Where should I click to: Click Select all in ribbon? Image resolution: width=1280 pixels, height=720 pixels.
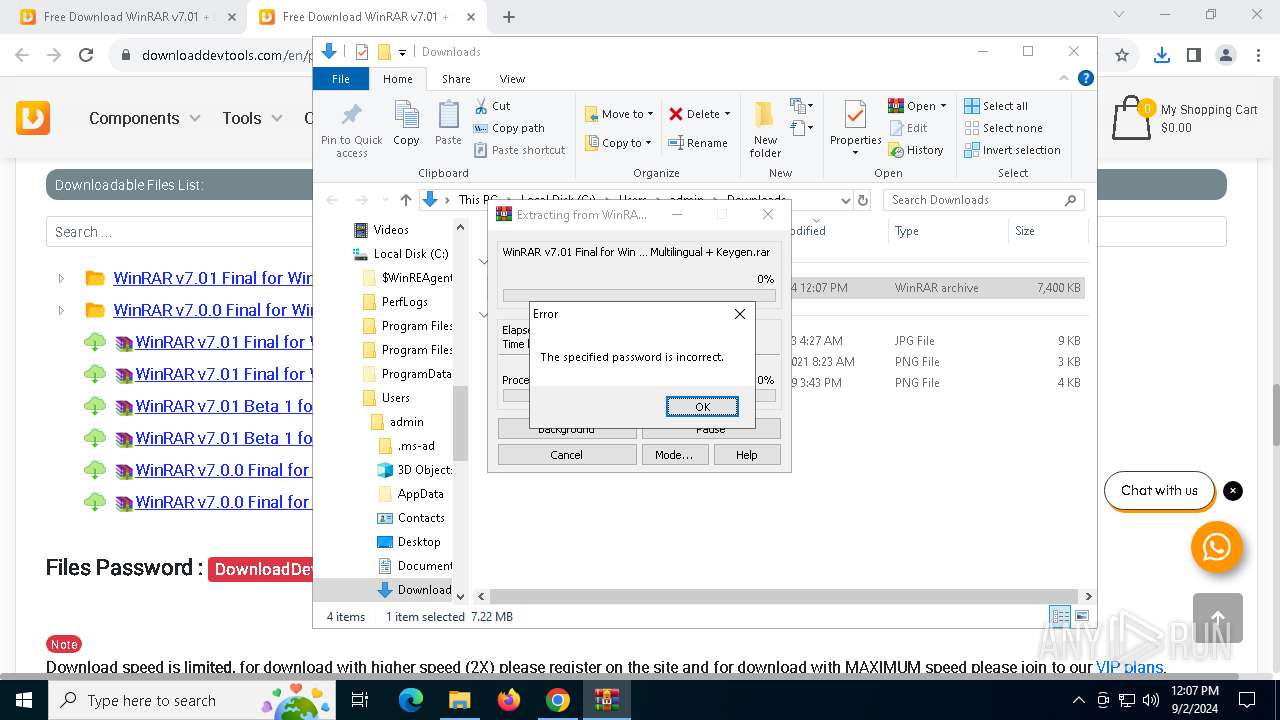point(996,106)
